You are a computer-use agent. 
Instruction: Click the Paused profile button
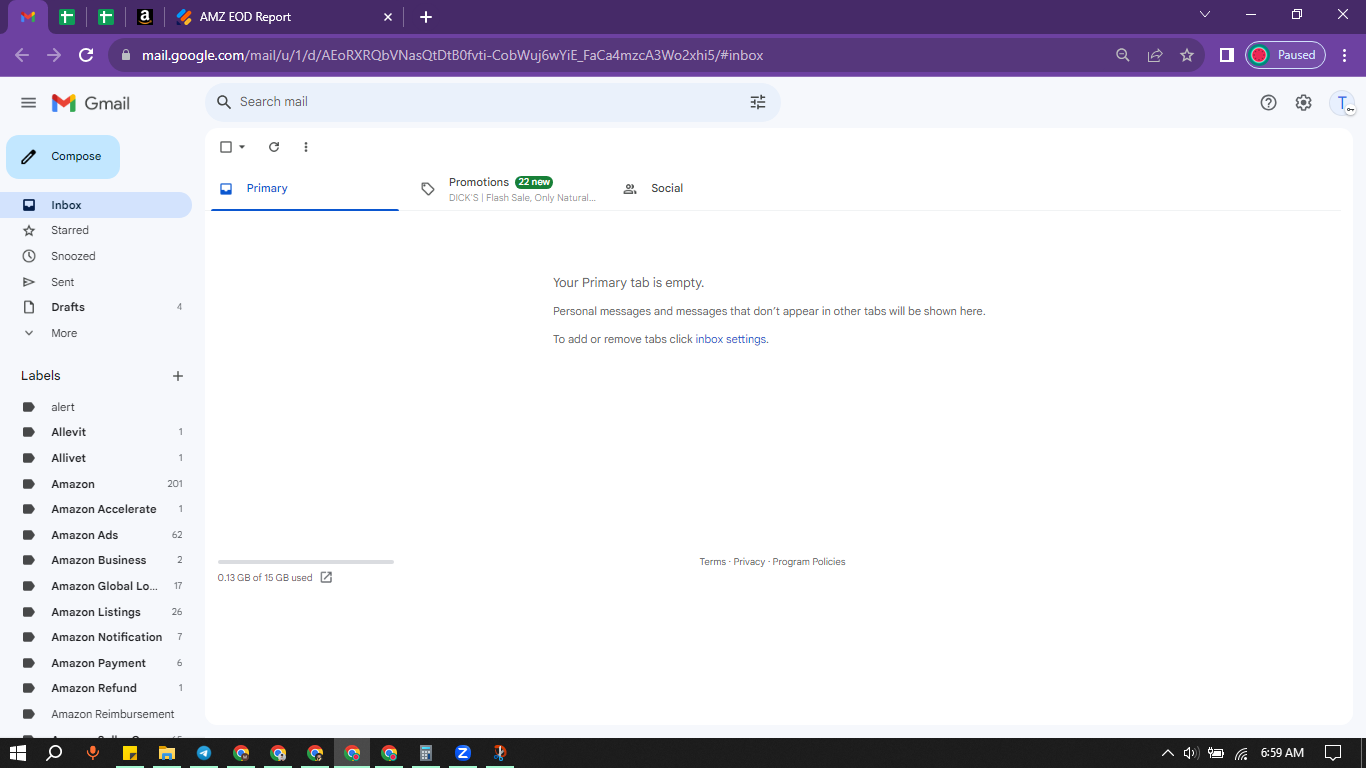point(1285,55)
